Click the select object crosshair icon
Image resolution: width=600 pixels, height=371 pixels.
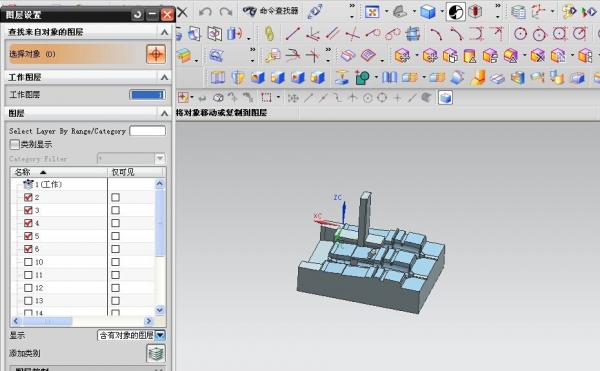(x=156, y=54)
